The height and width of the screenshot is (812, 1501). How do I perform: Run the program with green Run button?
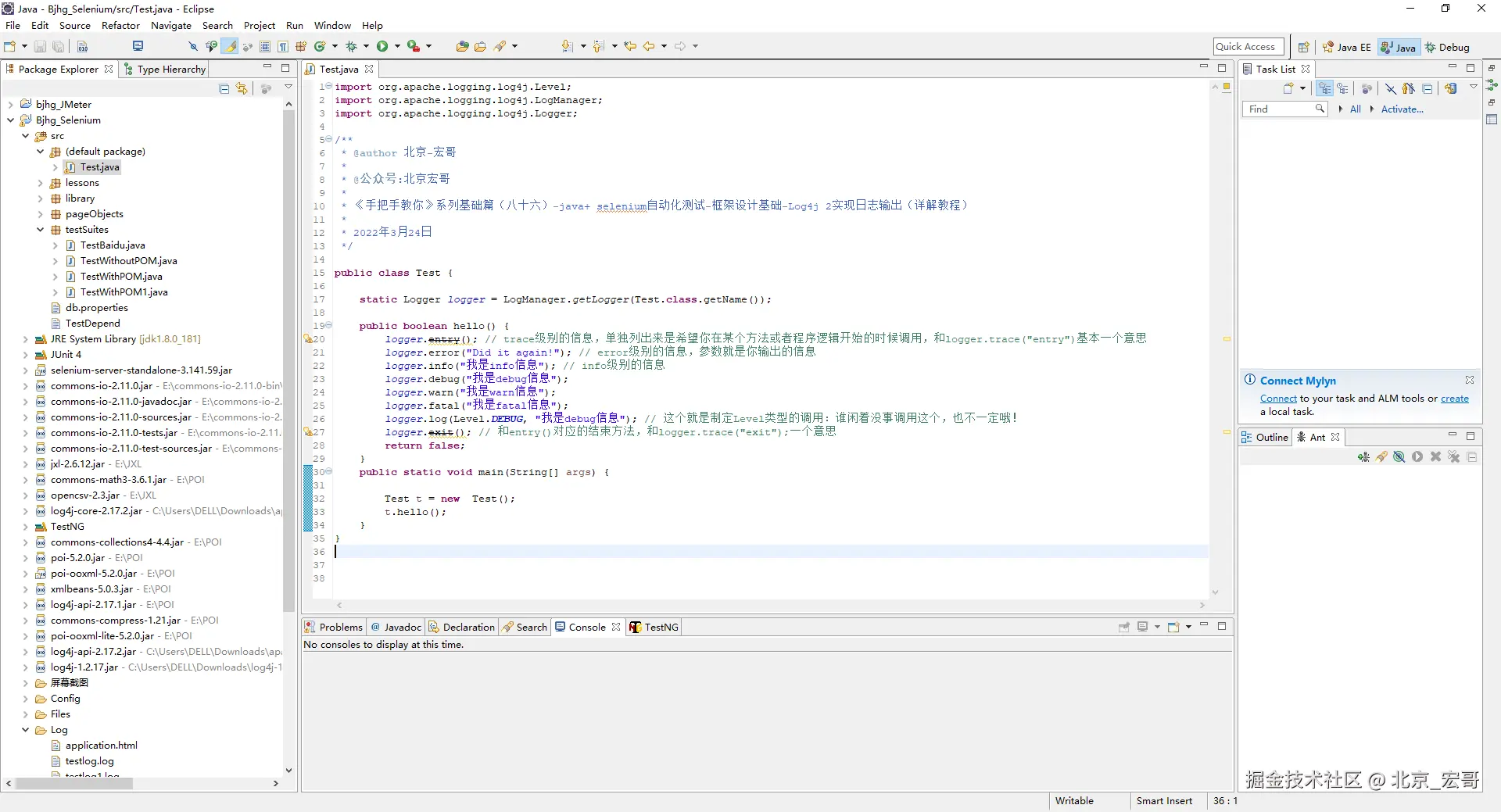[382, 47]
